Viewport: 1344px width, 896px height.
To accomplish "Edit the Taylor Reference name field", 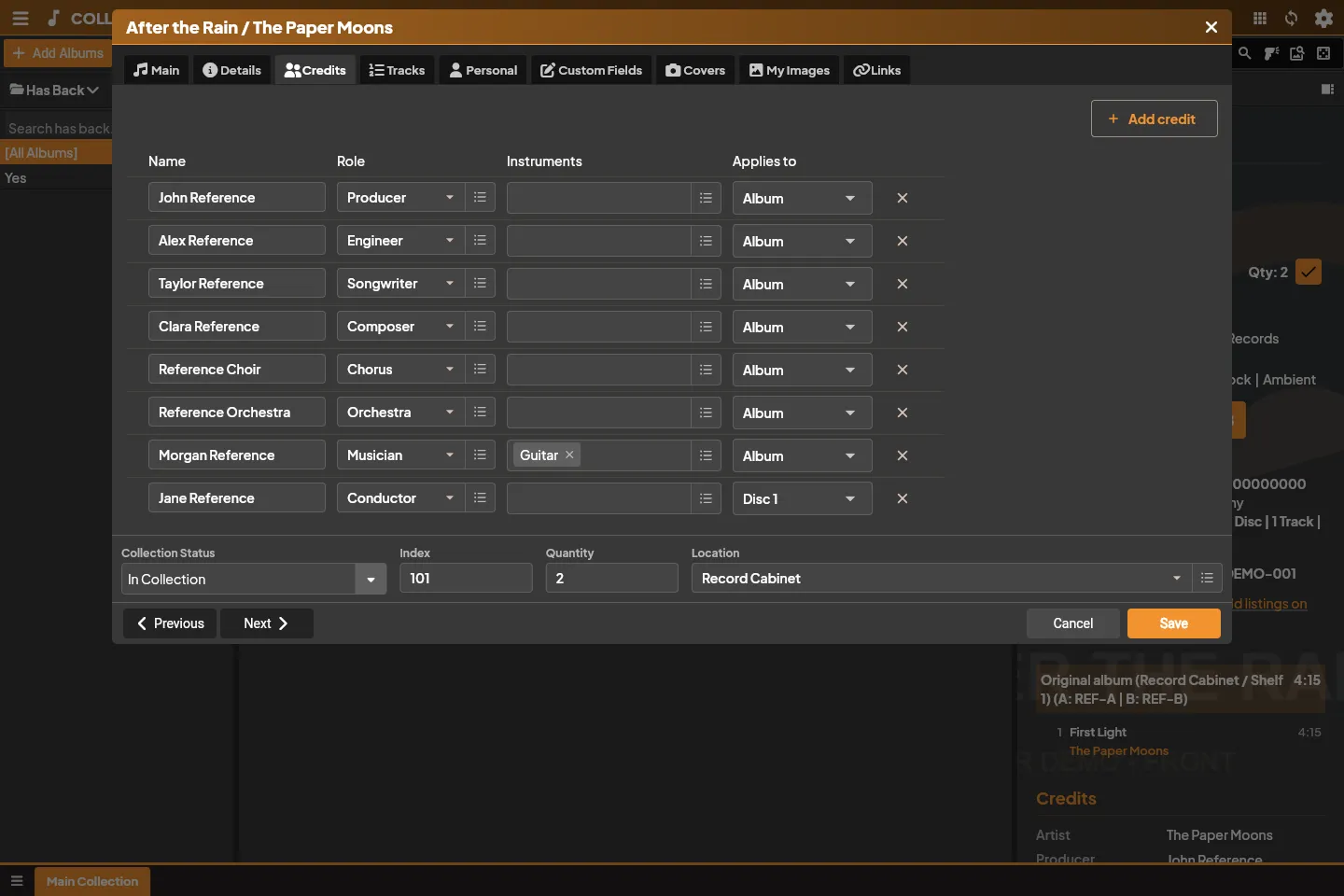I will 237,284.
